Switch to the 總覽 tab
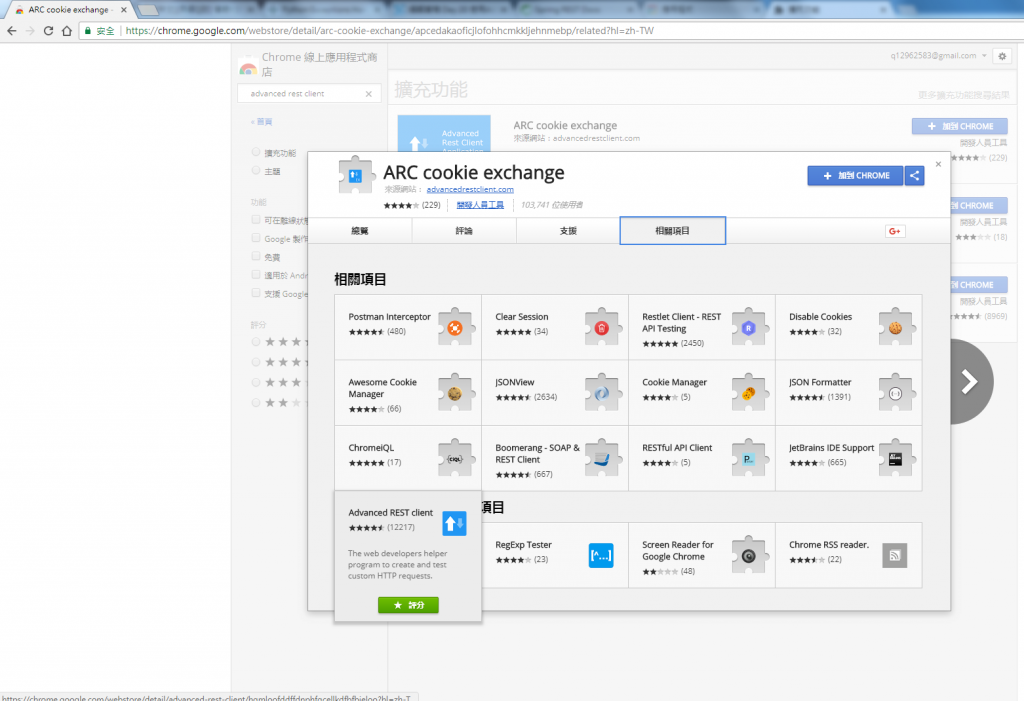 coord(360,231)
